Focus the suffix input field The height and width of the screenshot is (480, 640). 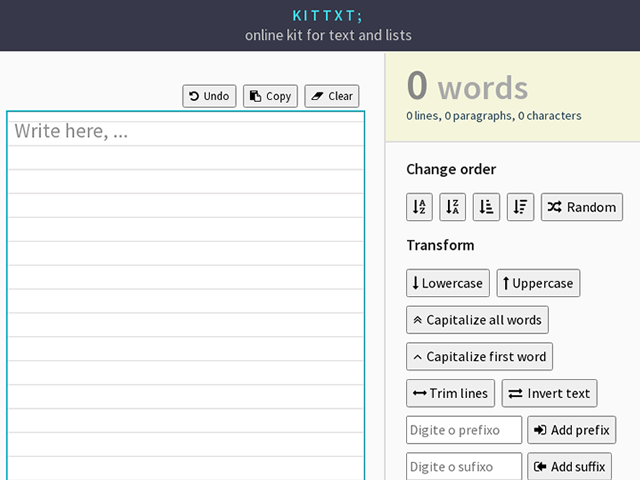pos(464,466)
